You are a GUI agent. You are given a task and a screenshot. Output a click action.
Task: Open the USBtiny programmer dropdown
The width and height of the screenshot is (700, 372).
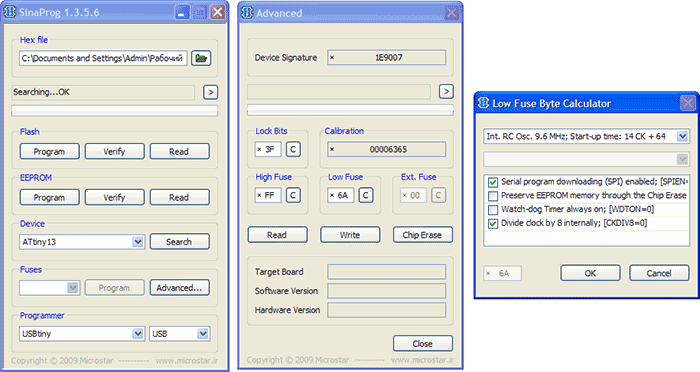click(138, 334)
